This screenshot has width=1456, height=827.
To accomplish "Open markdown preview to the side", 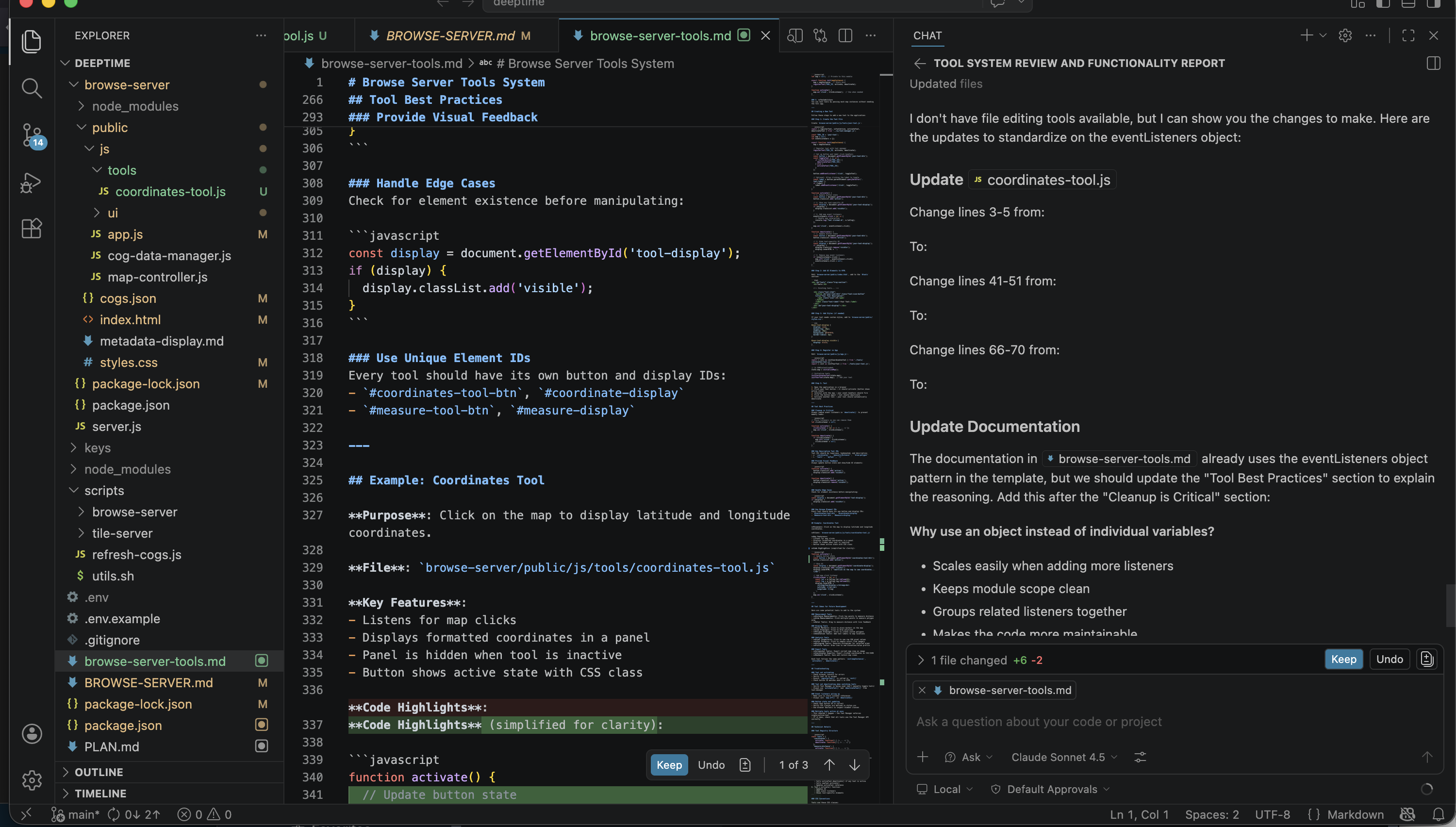I will point(795,35).
